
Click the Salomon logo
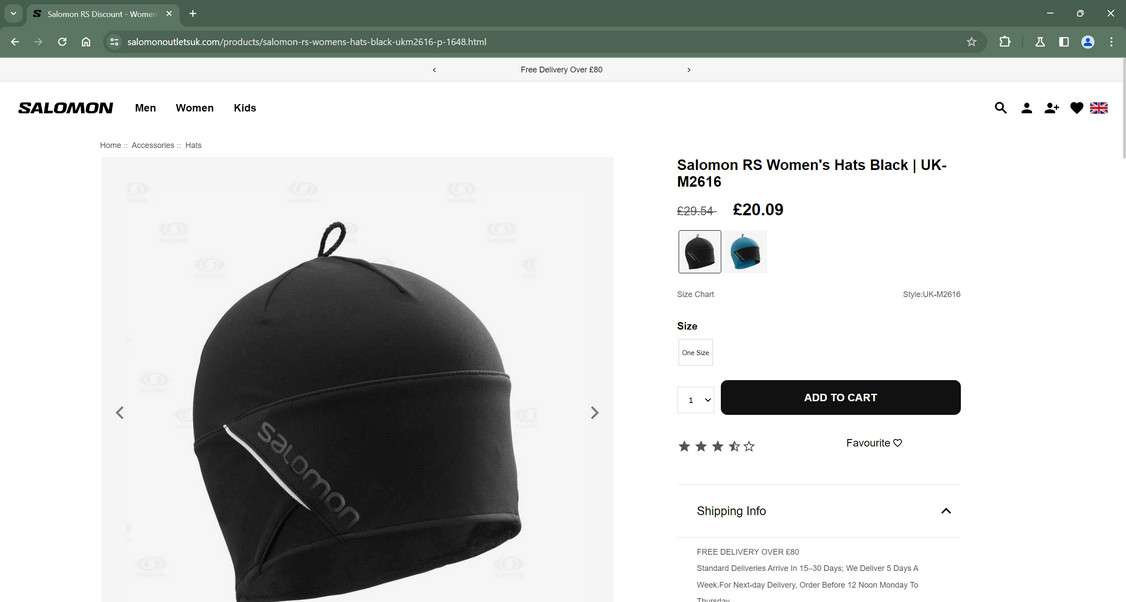66,108
